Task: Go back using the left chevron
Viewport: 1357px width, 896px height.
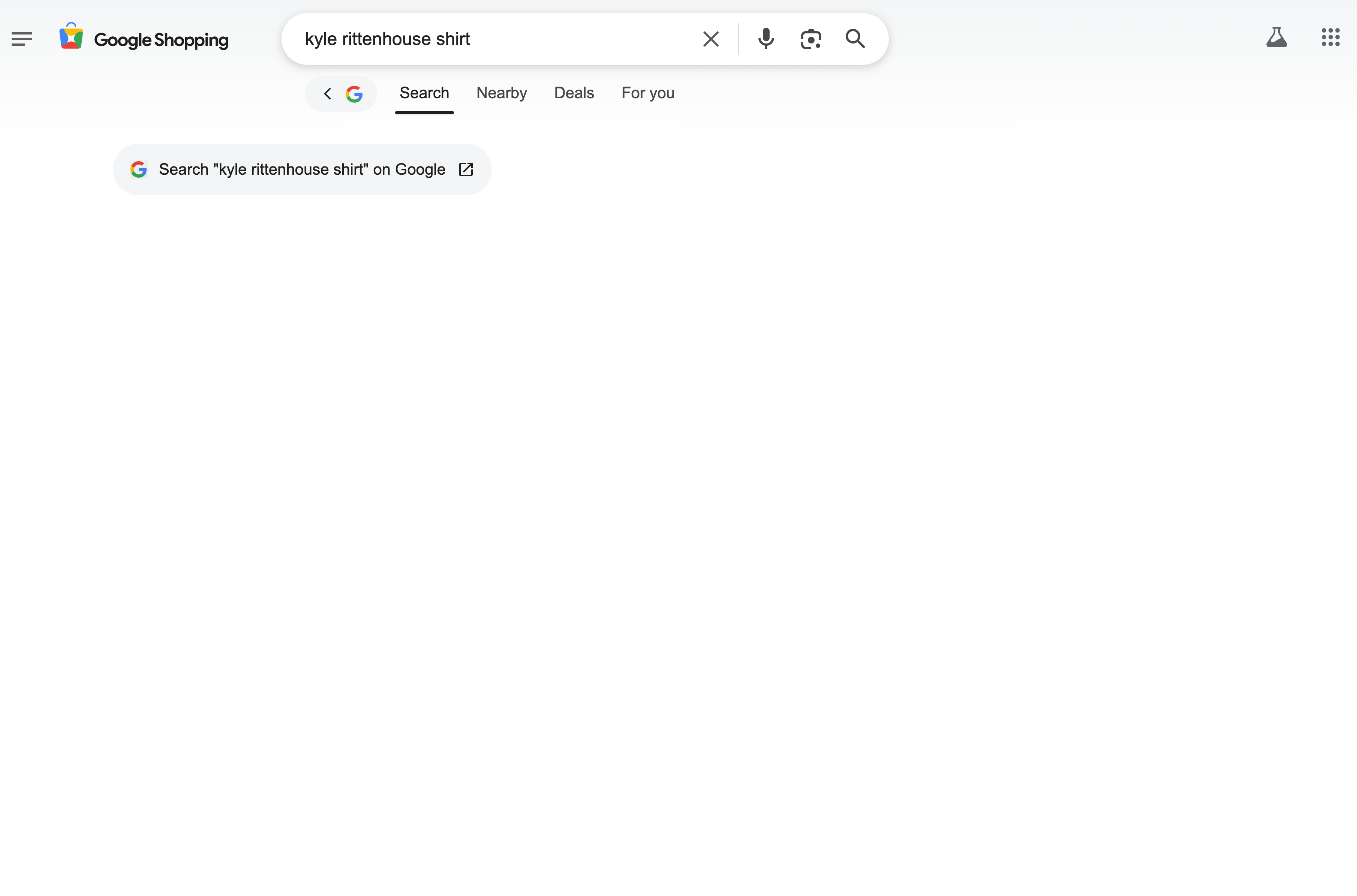Action: [327, 94]
